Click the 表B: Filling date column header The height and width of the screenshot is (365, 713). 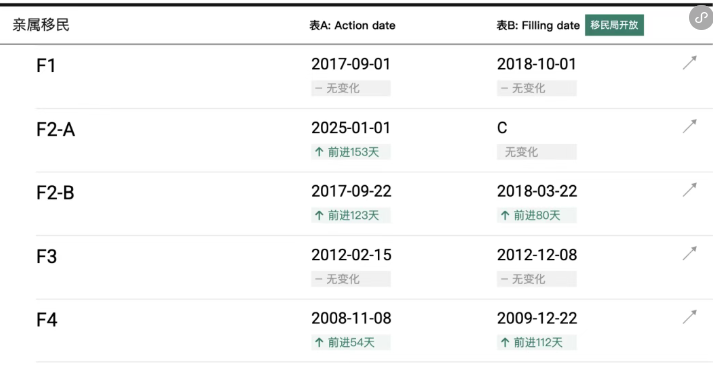pyautogui.click(x=538, y=25)
